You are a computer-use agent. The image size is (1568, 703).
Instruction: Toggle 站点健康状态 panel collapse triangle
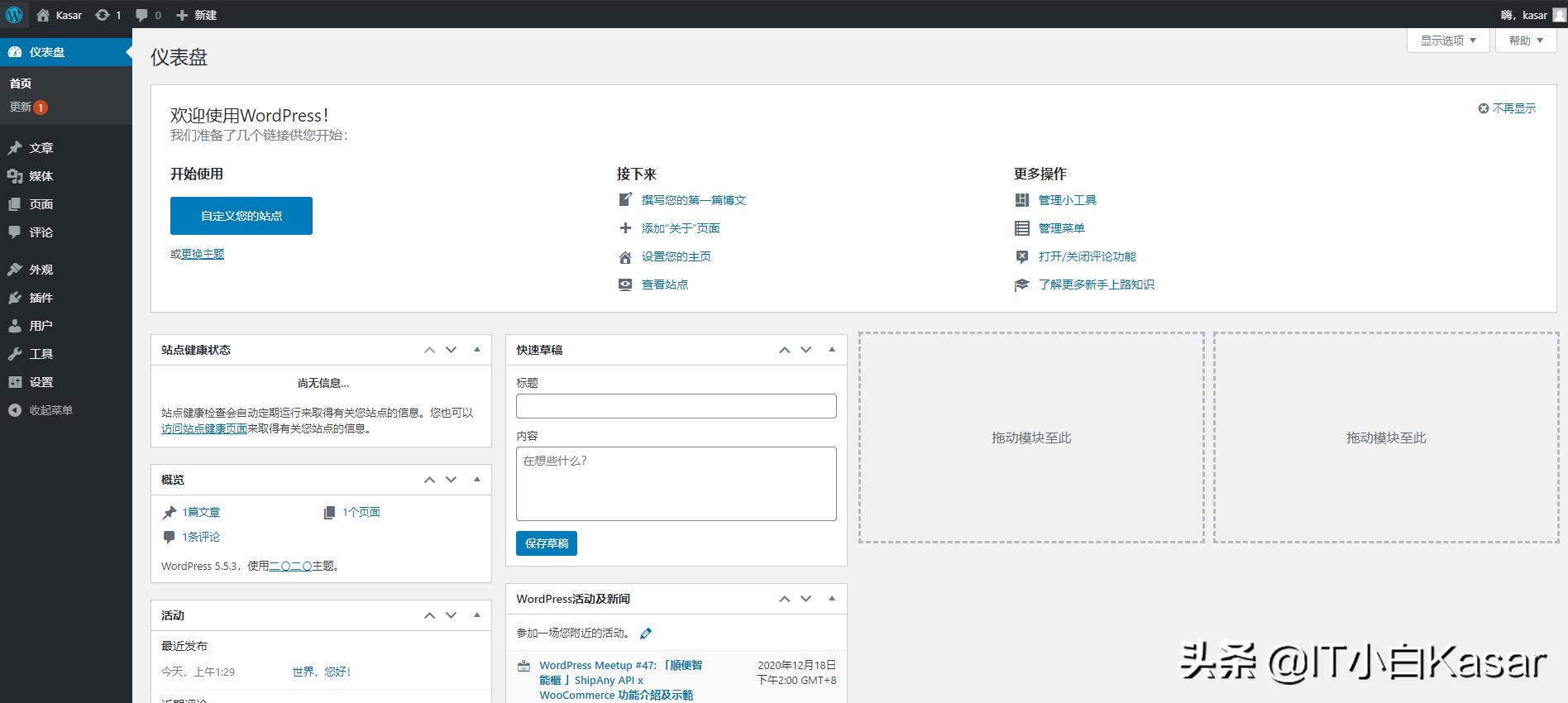point(477,350)
